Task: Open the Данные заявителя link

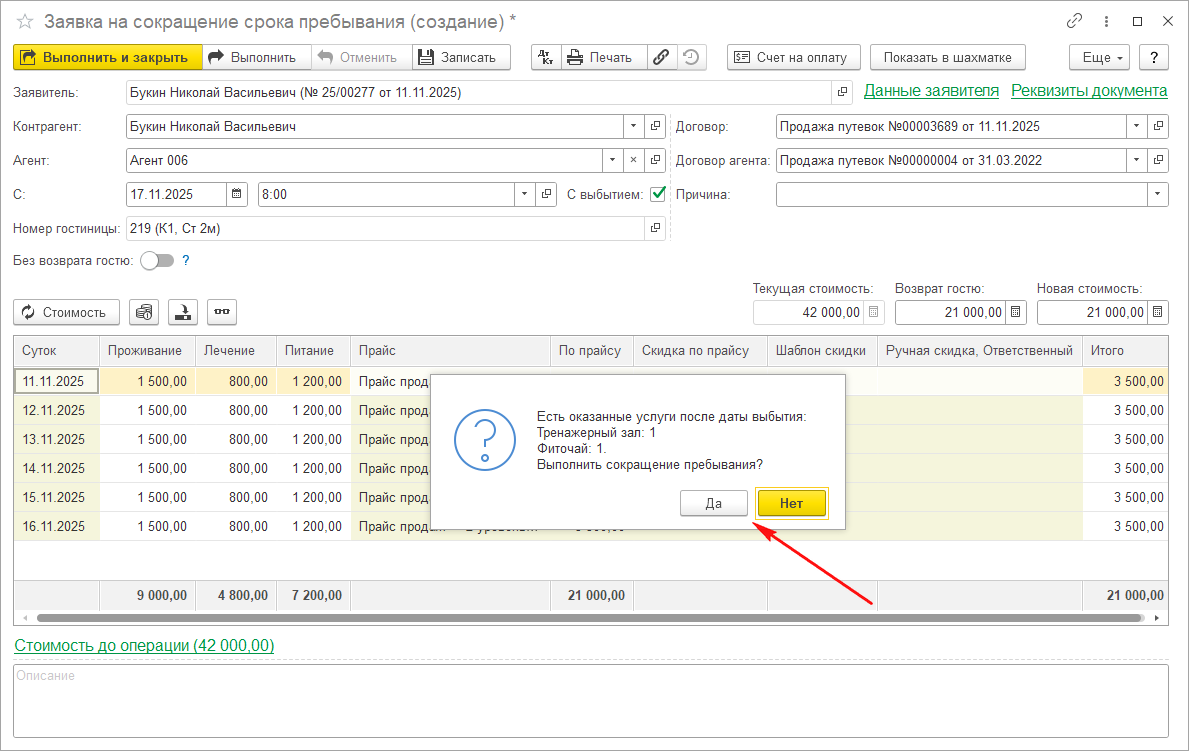Action: point(931,91)
